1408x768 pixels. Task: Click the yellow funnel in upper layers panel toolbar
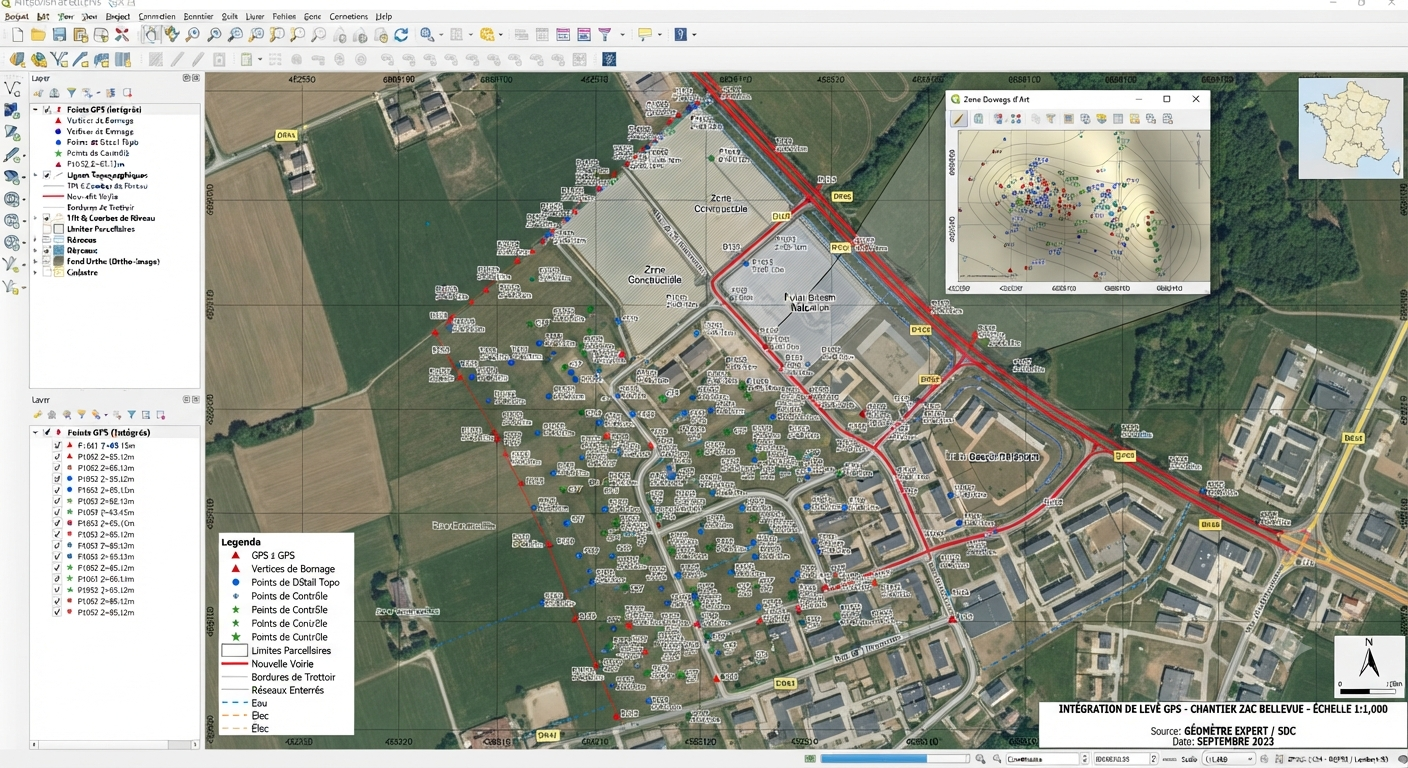click(x=71, y=93)
